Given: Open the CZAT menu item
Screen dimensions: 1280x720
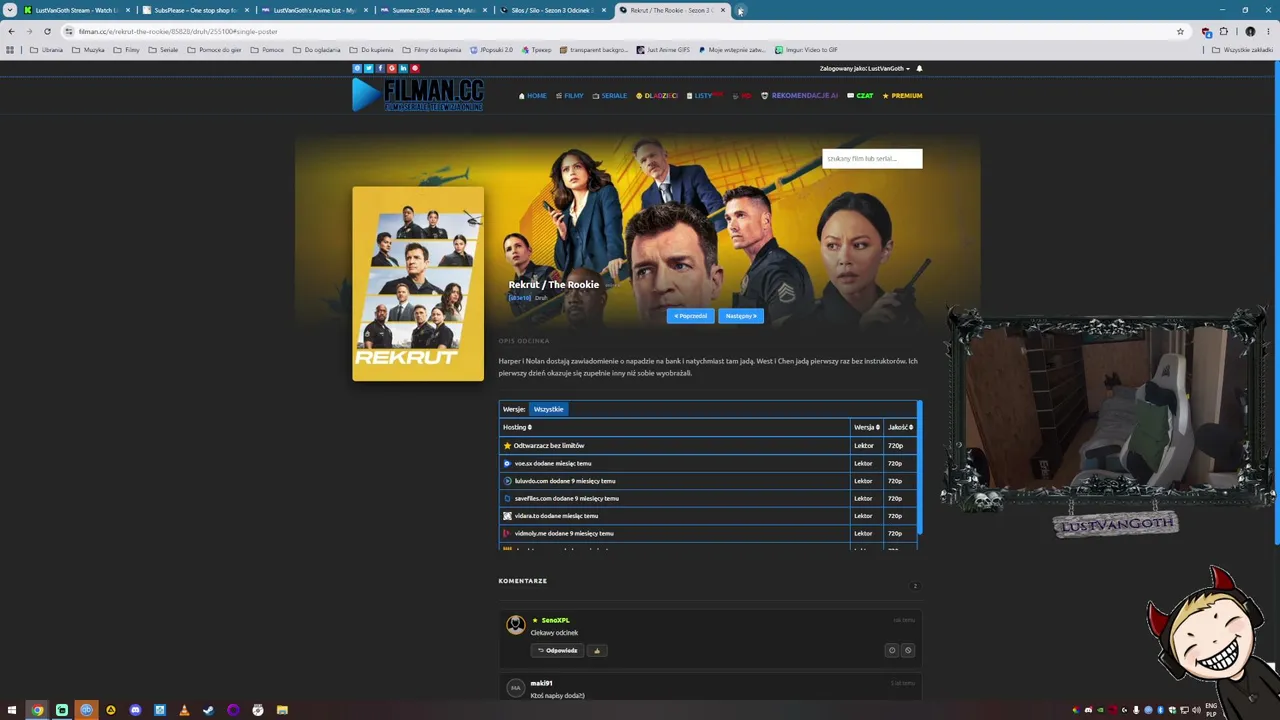Looking at the screenshot, I should pos(860,96).
